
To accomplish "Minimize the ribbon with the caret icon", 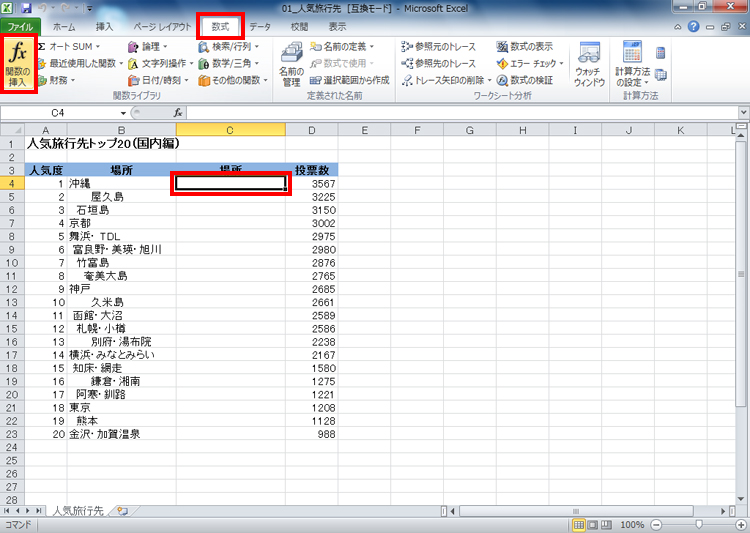I will point(678,27).
